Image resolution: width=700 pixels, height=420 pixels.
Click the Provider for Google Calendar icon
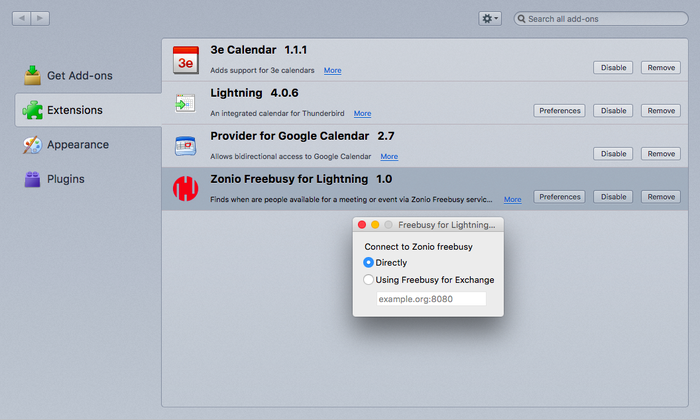click(x=186, y=146)
